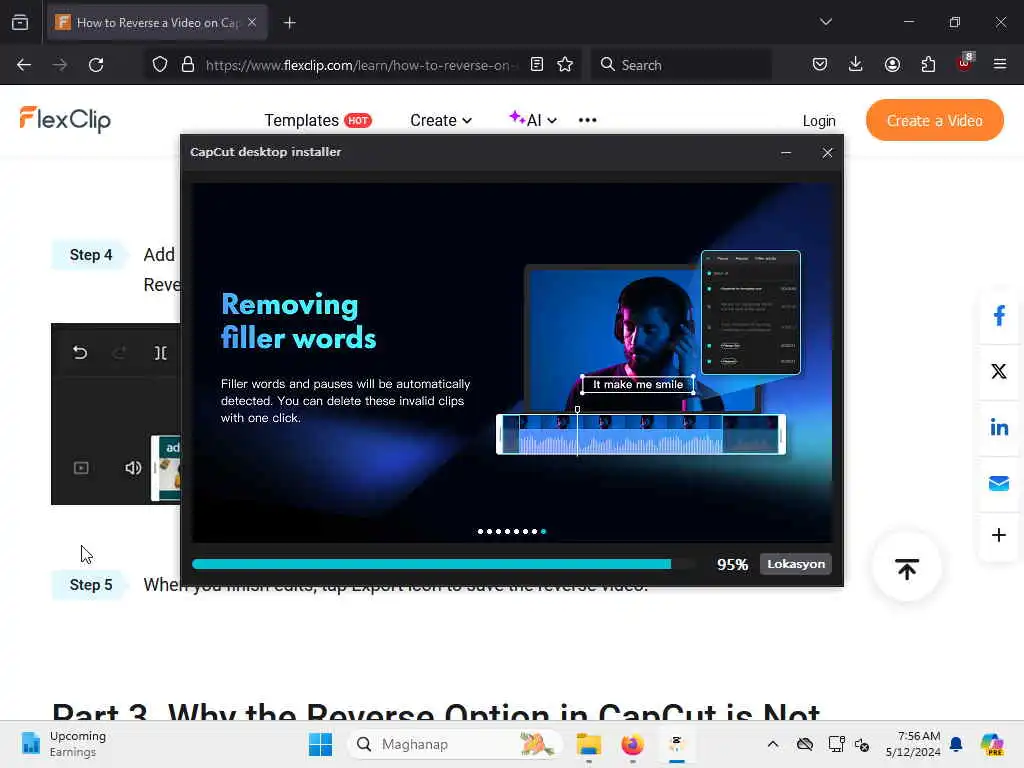Share the article on X

(x=999, y=371)
